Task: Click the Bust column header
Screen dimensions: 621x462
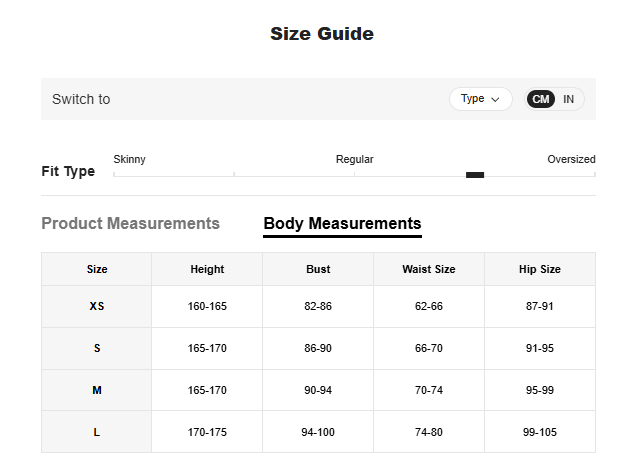Action: click(x=318, y=269)
